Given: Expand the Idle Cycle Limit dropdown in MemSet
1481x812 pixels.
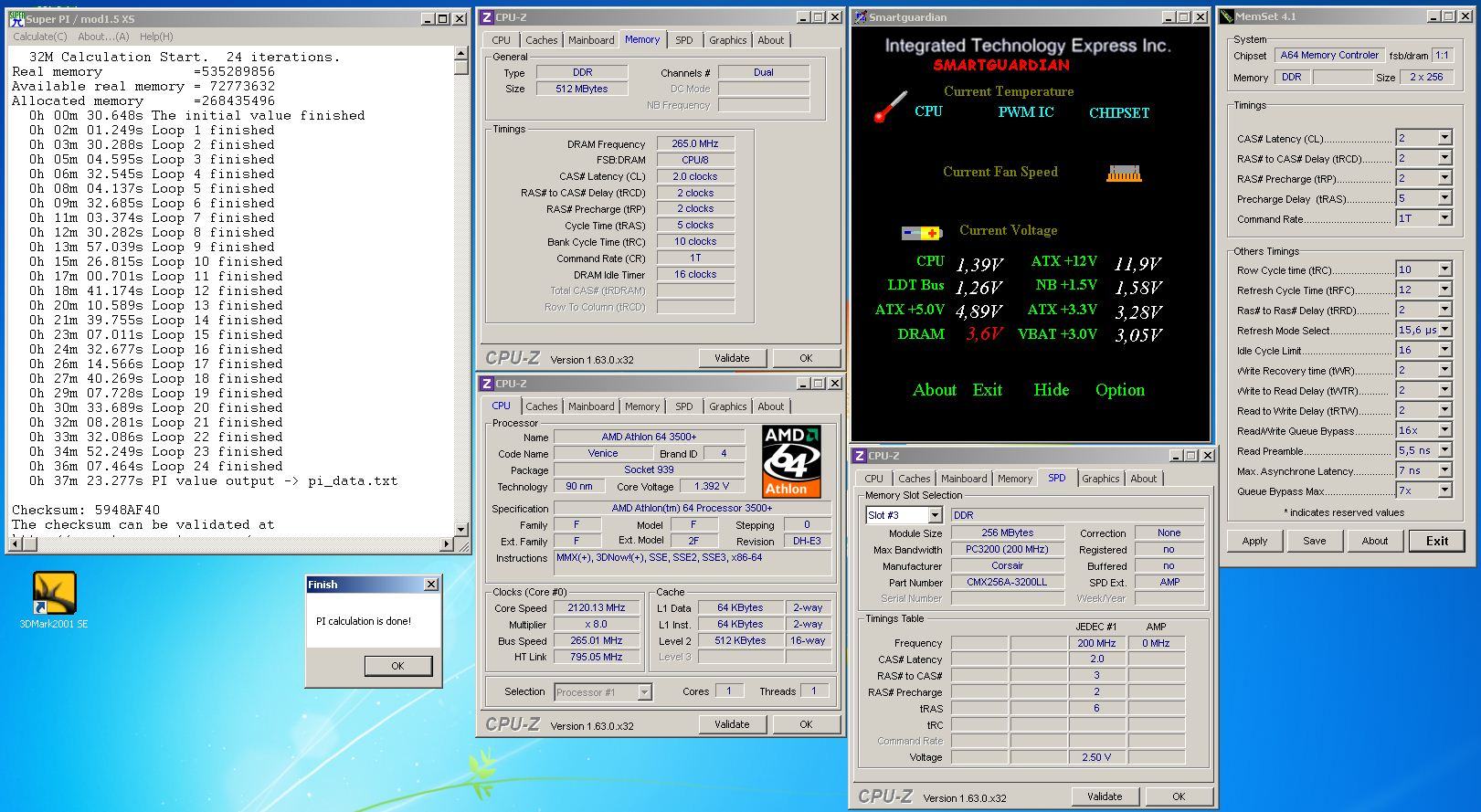Looking at the screenshot, I should coord(1444,350).
